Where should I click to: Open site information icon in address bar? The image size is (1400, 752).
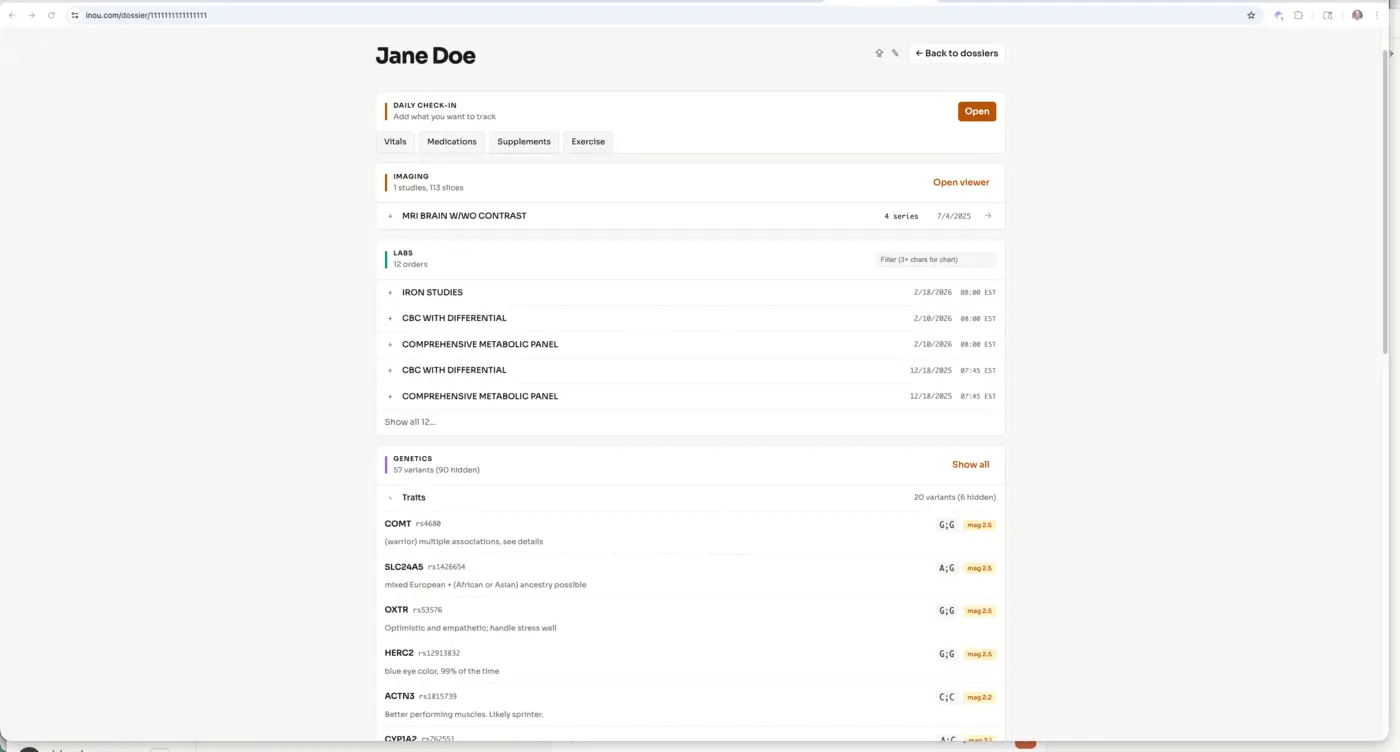pyautogui.click(x=75, y=15)
